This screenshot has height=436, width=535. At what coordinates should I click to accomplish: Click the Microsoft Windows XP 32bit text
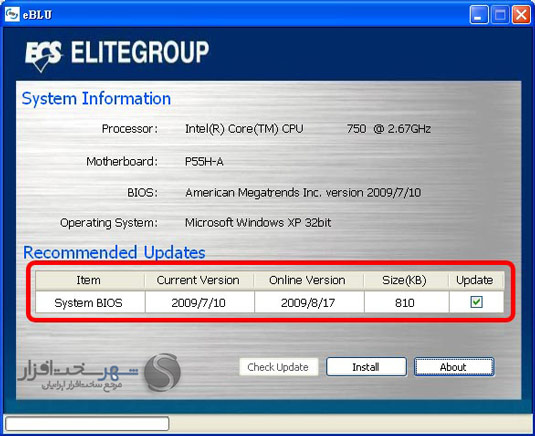click(258, 223)
